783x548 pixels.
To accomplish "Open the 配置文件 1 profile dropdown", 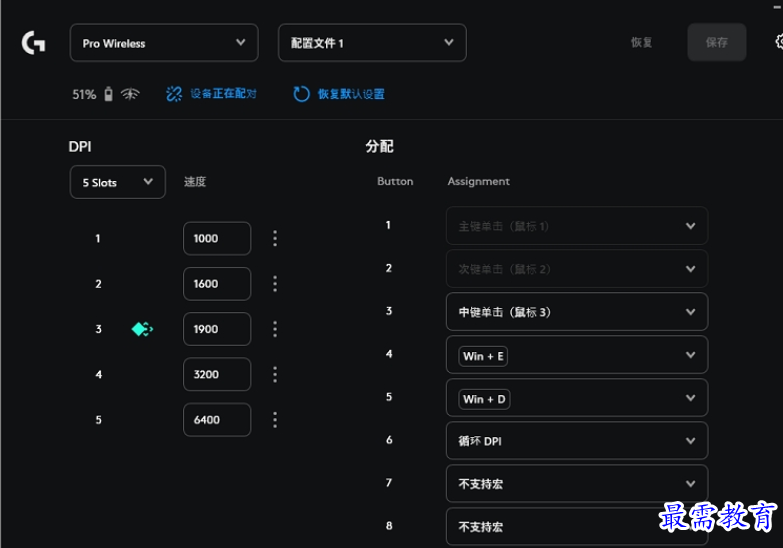I will (x=372, y=43).
